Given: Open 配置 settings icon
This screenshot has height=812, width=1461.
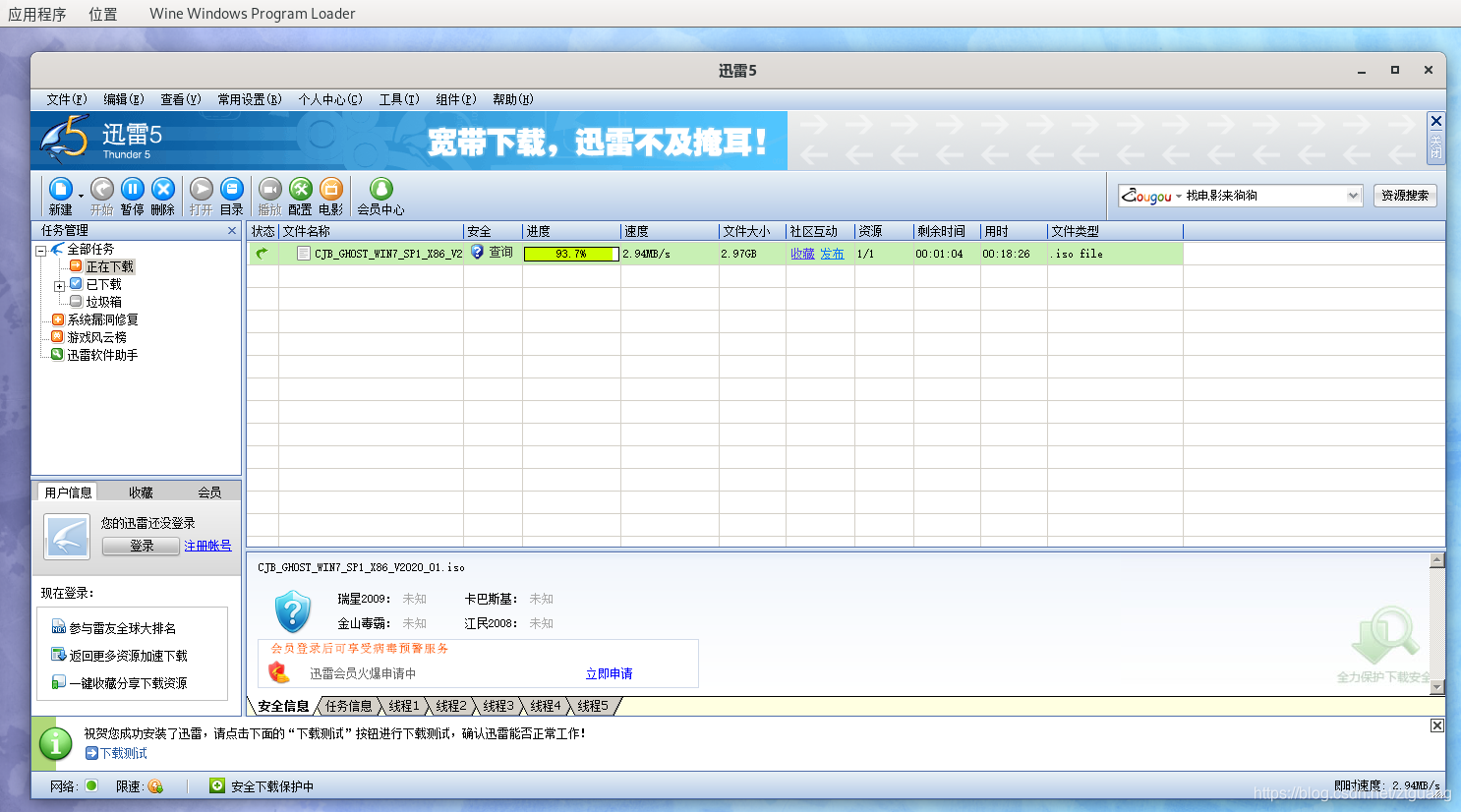Looking at the screenshot, I should point(301,189).
